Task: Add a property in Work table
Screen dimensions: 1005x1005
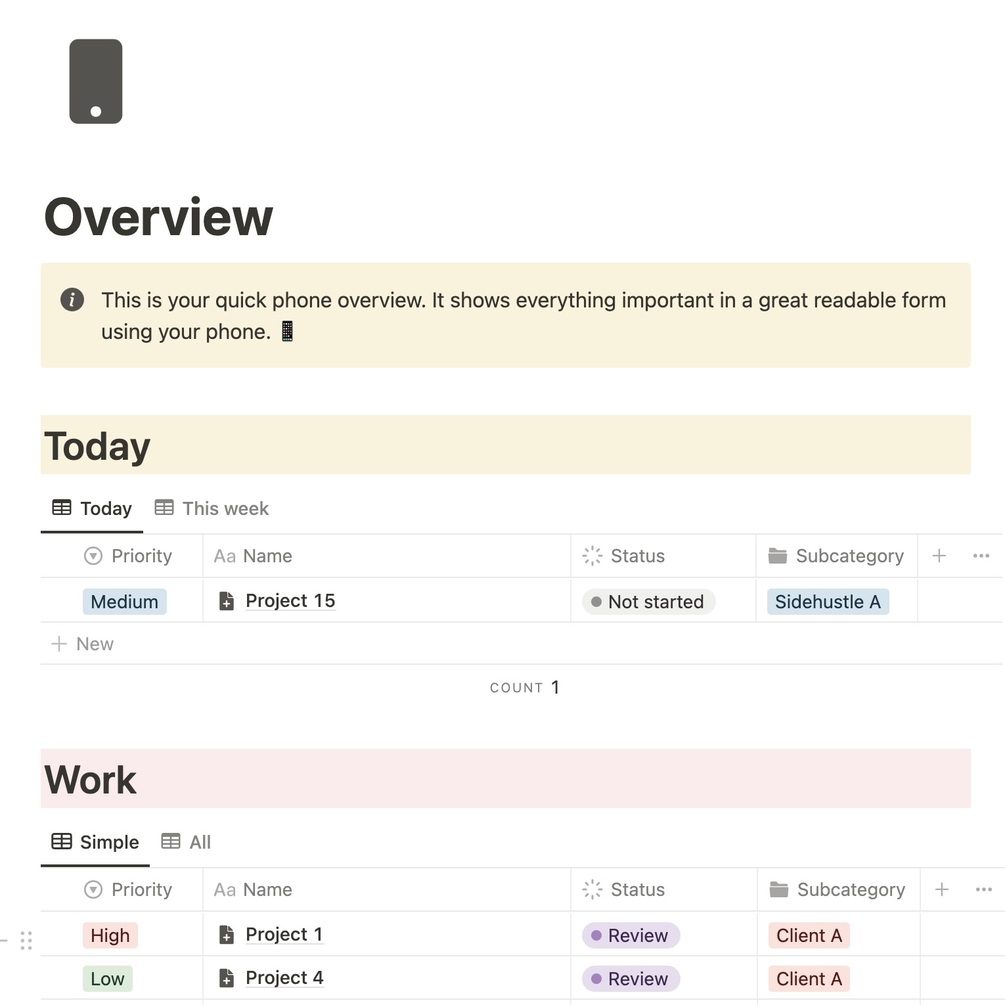Action: tap(941, 889)
